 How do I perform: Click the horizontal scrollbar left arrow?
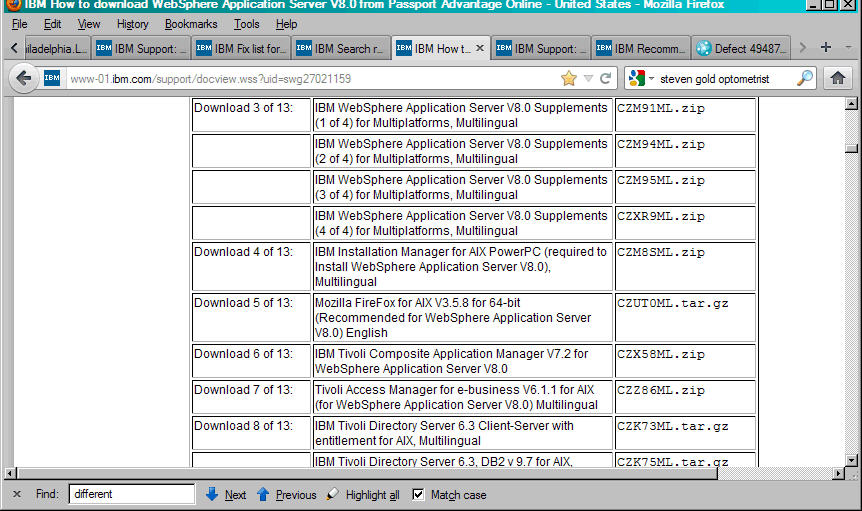(9, 473)
